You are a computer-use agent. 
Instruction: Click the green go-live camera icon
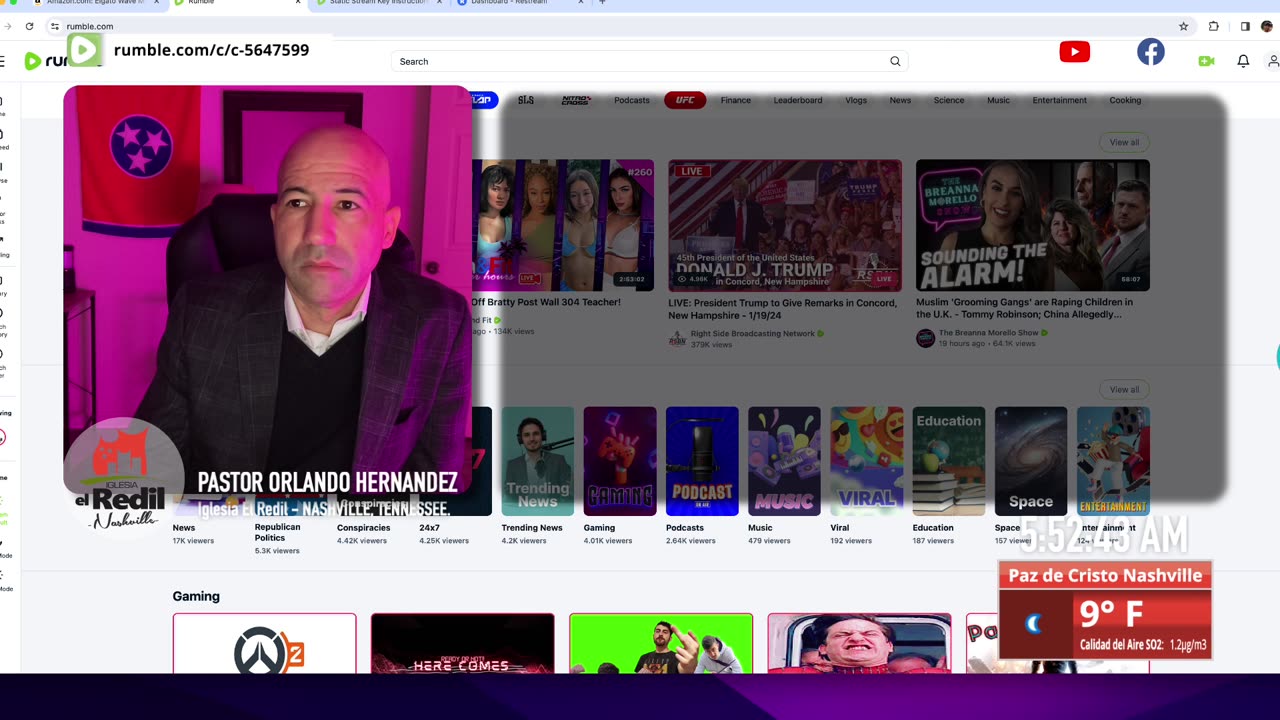tap(1206, 61)
